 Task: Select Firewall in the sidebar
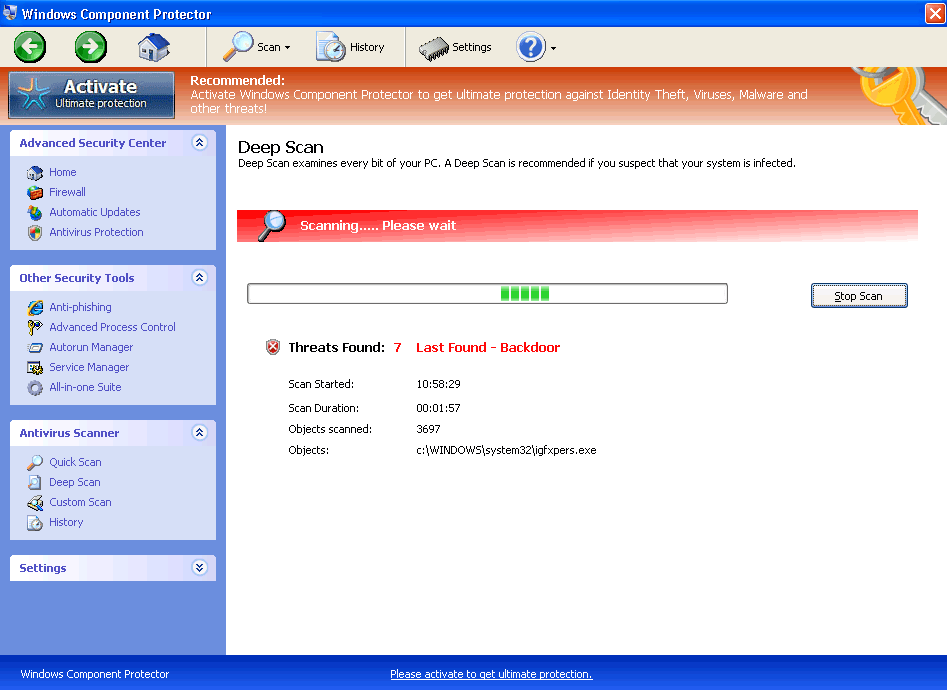[x=67, y=192]
